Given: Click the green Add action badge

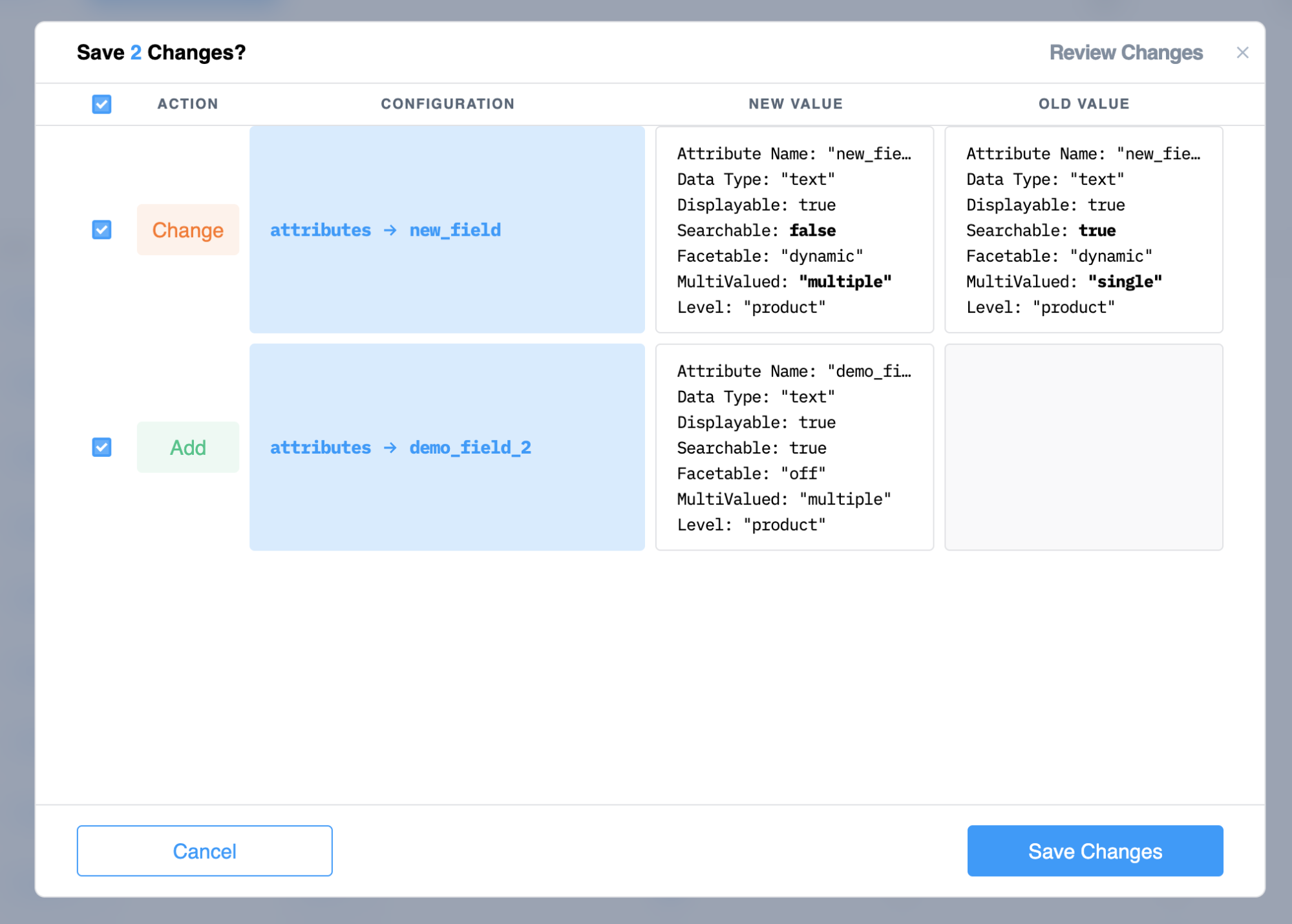Looking at the screenshot, I should coord(187,447).
